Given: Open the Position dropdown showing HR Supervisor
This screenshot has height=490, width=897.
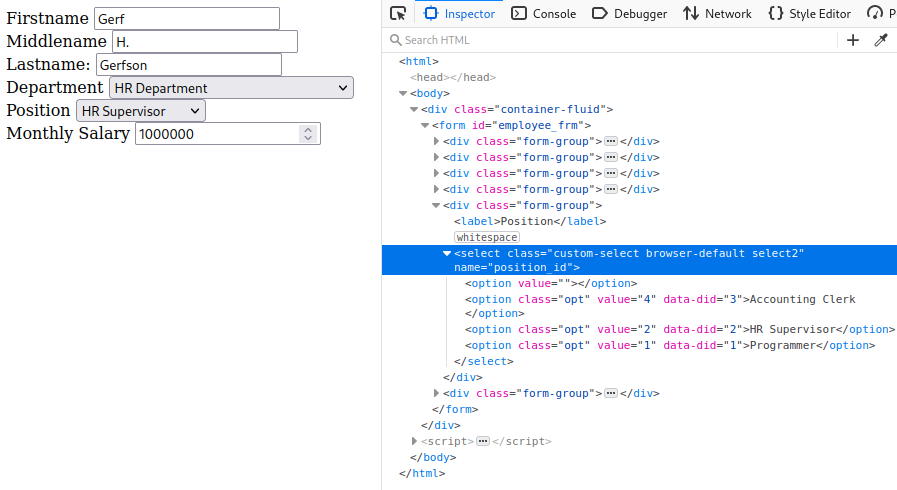Looking at the screenshot, I should pos(141,111).
